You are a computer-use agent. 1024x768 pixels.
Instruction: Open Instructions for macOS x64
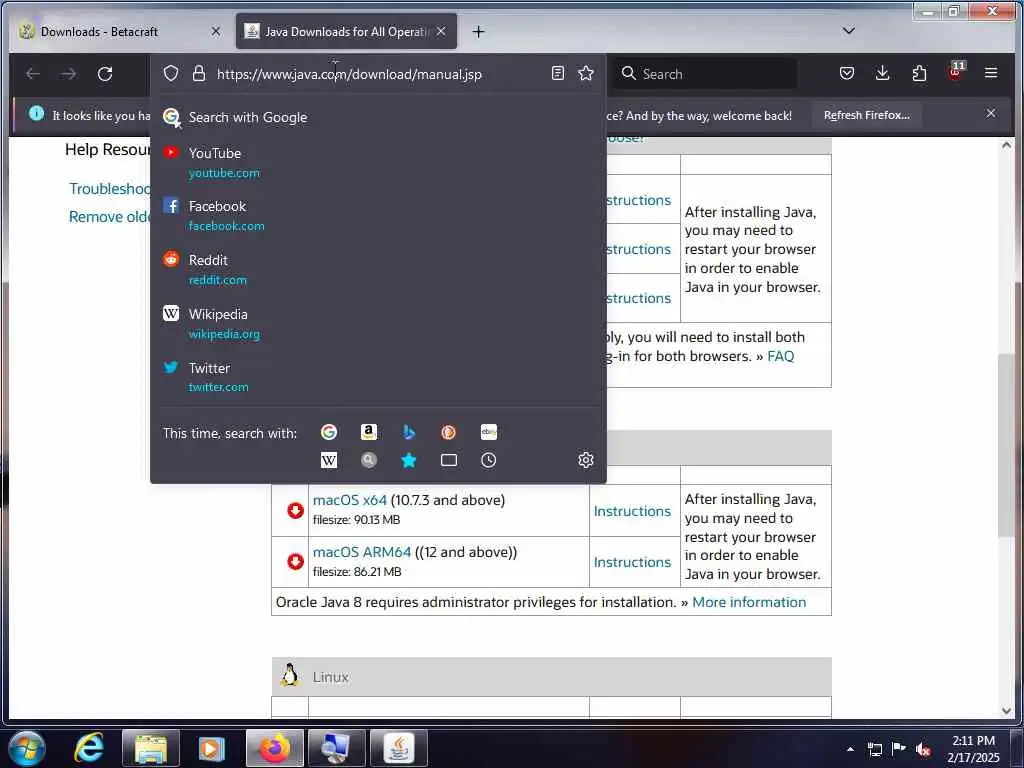632,511
